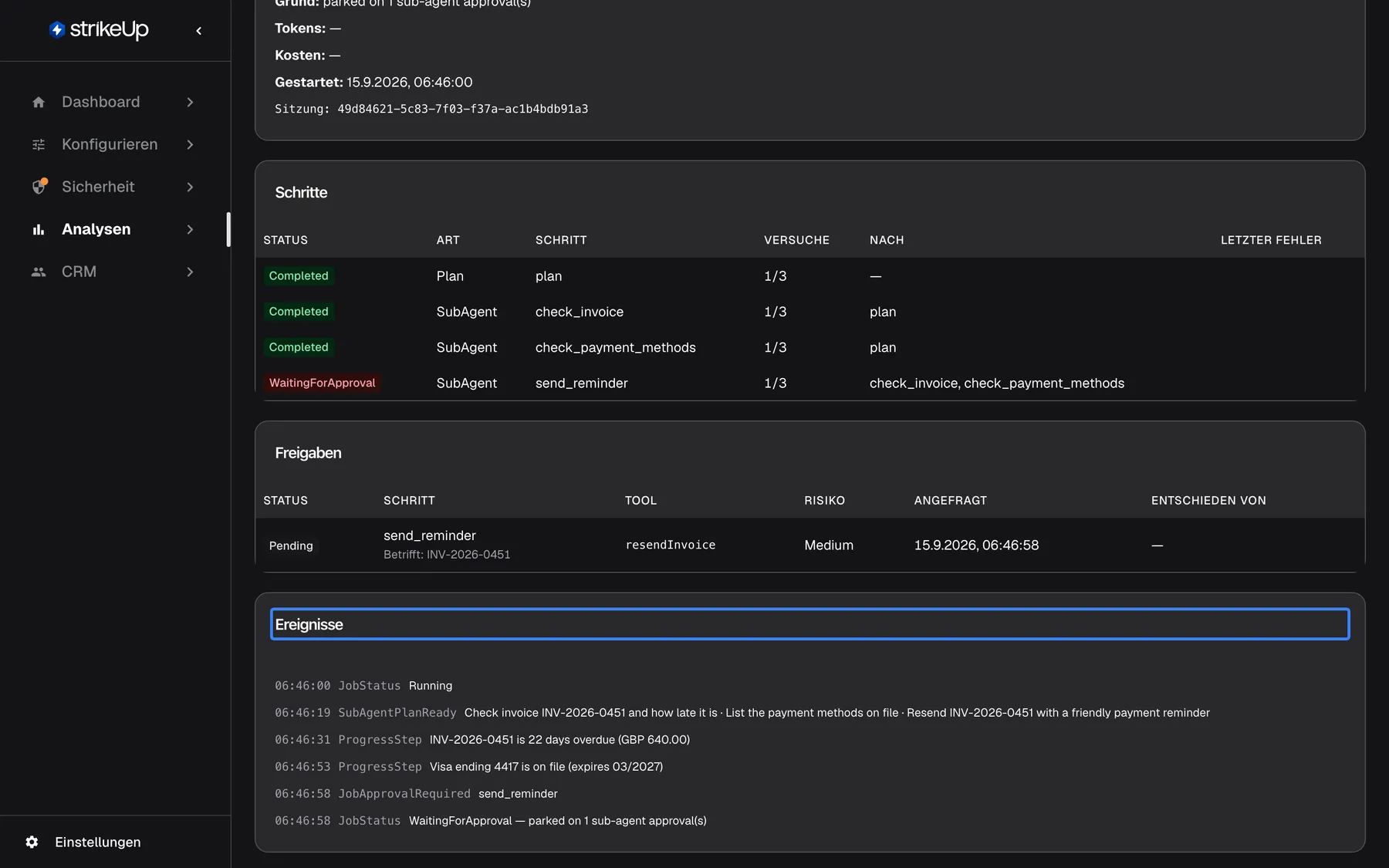
Task: Click the strikeUp lightning logo icon
Action: (56, 29)
